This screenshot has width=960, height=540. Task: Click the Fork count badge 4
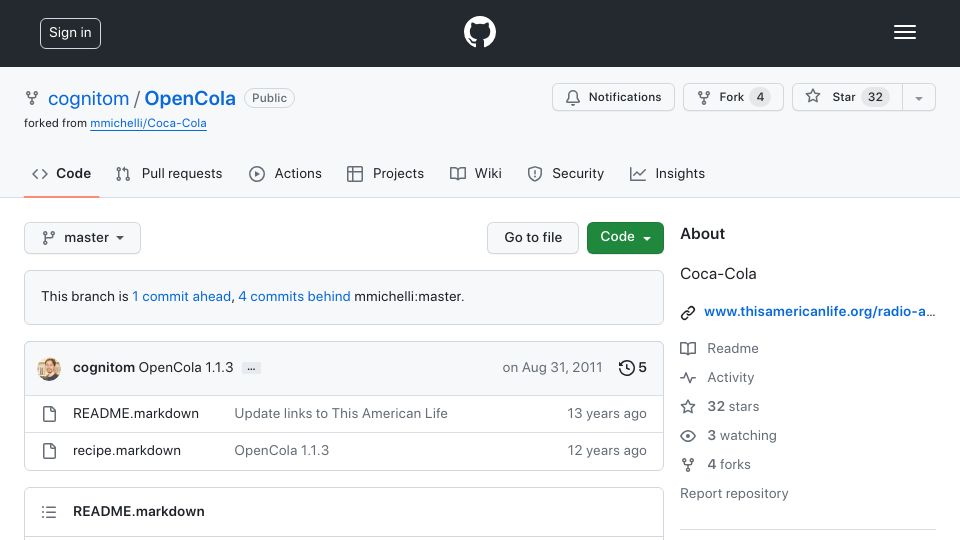(x=760, y=97)
